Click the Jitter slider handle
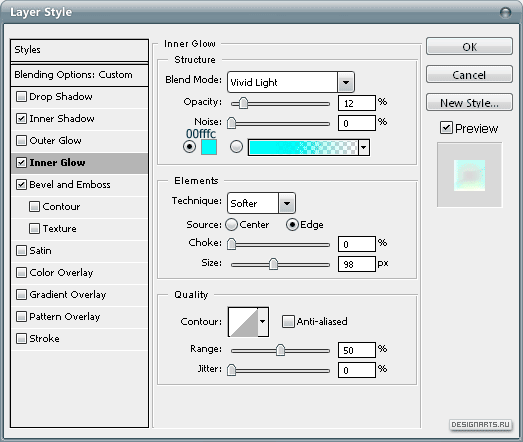Screen dimensions: 523x442 point(231,370)
